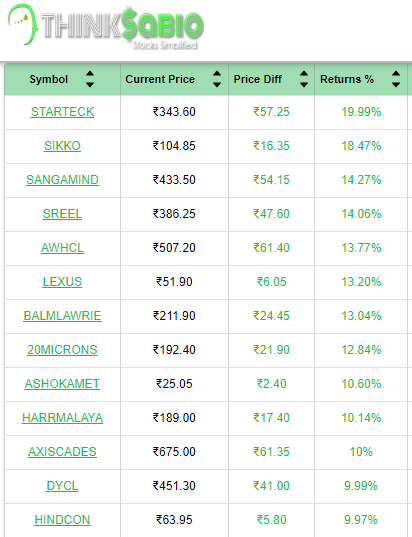Select SREEL price ₹386.25
Screen dimensions: 412x537
click(x=174, y=214)
